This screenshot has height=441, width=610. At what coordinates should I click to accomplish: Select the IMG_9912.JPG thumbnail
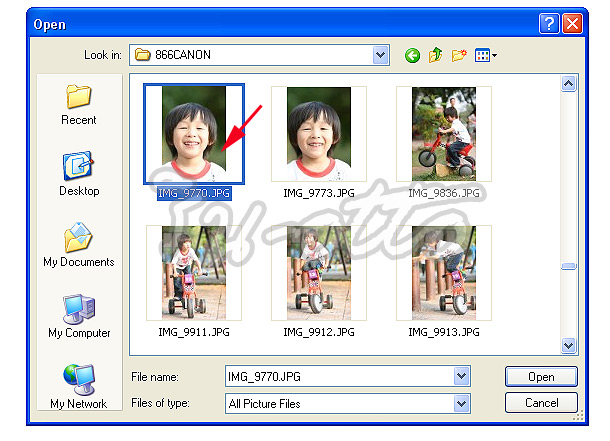coord(319,273)
